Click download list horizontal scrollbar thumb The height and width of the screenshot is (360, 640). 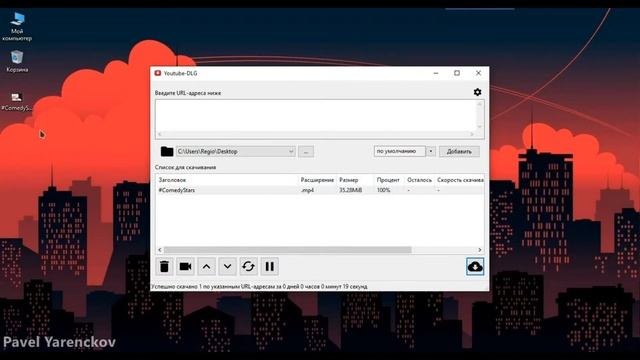click(287, 250)
